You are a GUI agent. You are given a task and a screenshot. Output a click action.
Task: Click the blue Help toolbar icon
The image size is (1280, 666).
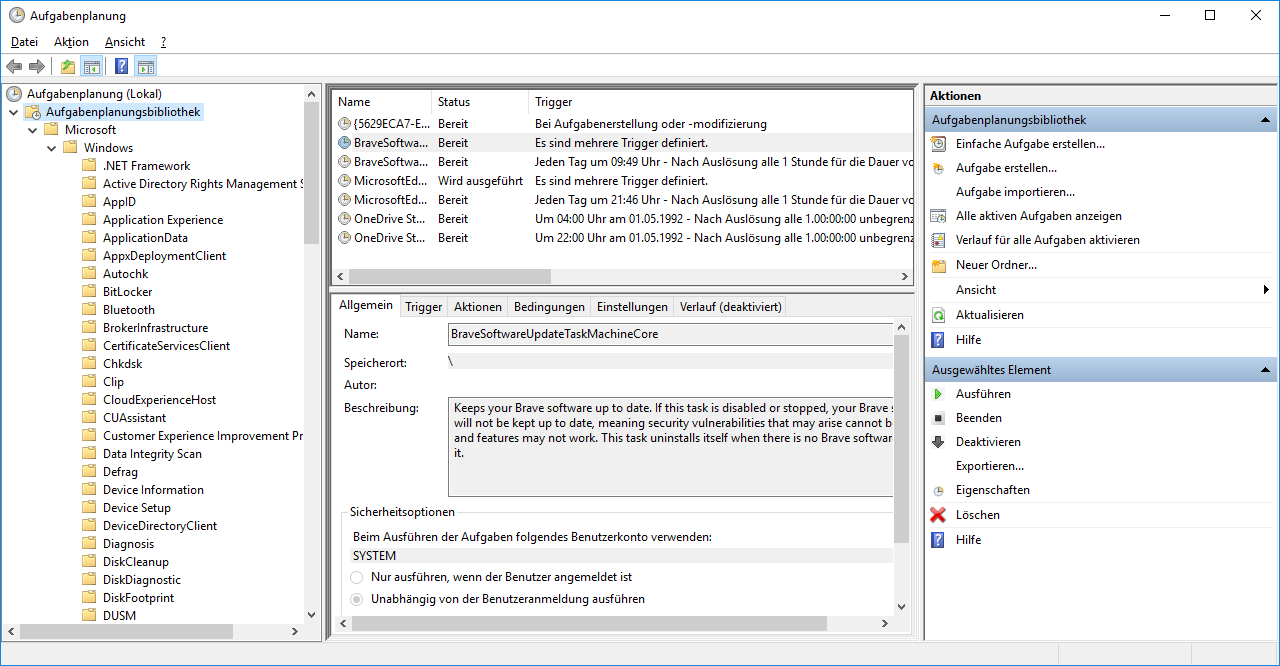coord(122,67)
